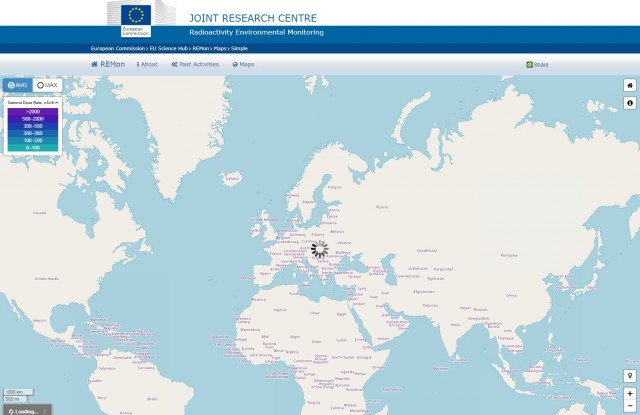
Task: Open the About menu item
Action: (147, 64)
